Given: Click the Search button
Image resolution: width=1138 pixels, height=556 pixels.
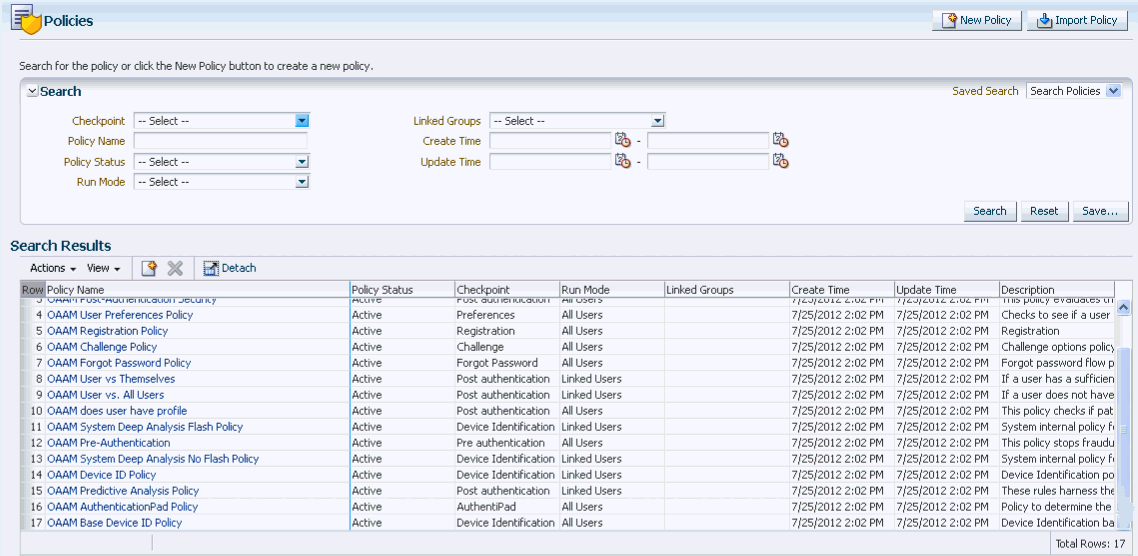Looking at the screenshot, I should (990, 211).
